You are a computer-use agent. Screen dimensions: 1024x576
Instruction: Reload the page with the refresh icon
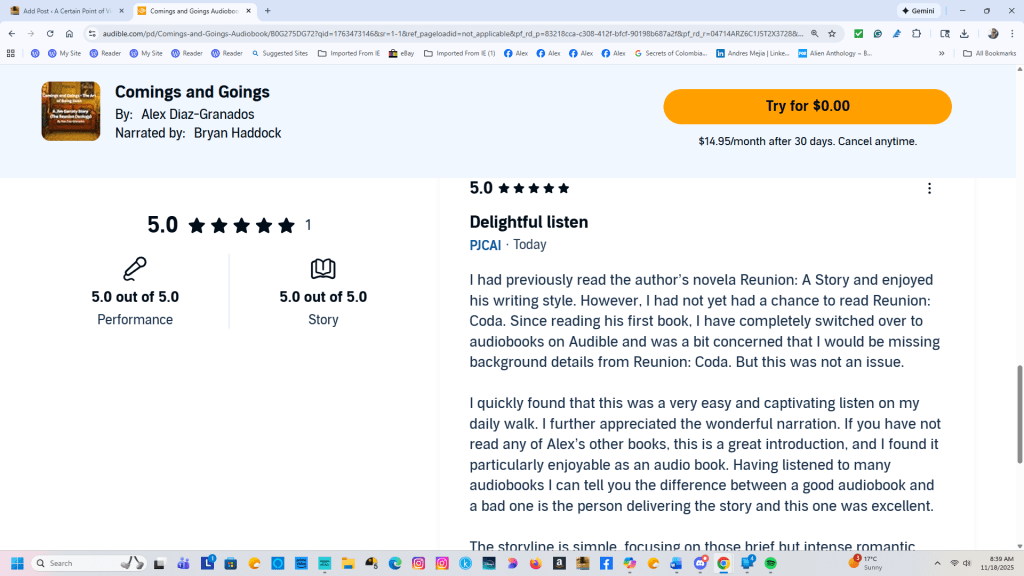pyautogui.click(x=50, y=33)
